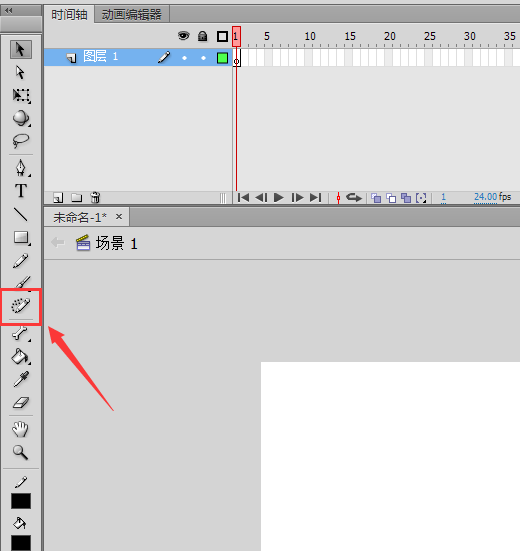Select the Brush tool
520x551 pixels.
tap(22, 282)
